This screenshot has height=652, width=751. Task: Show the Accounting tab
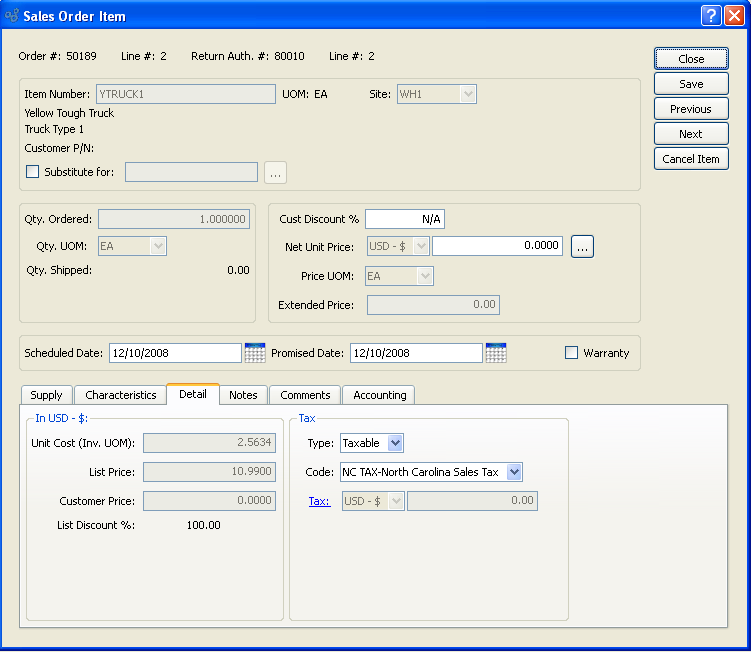click(380, 395)
